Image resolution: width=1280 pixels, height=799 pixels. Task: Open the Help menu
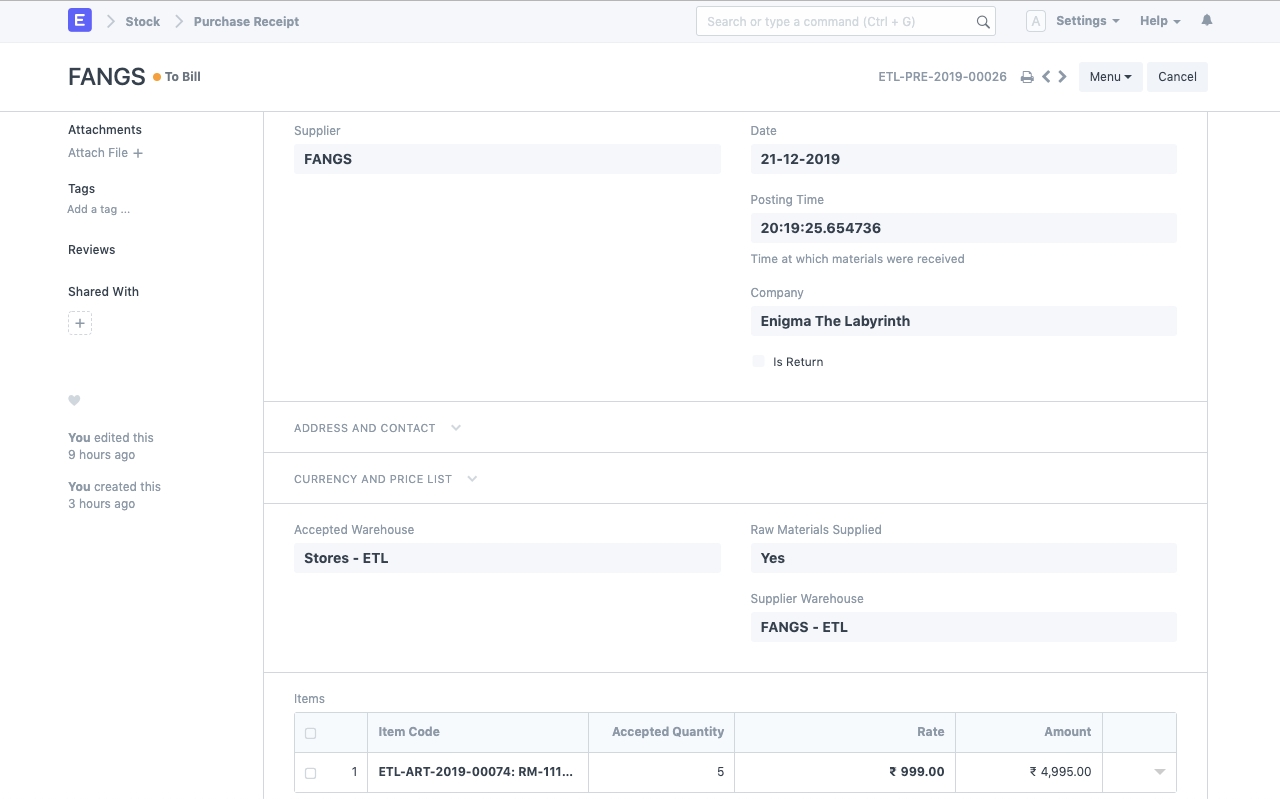pyautogui.click(x=1159, y=21)
